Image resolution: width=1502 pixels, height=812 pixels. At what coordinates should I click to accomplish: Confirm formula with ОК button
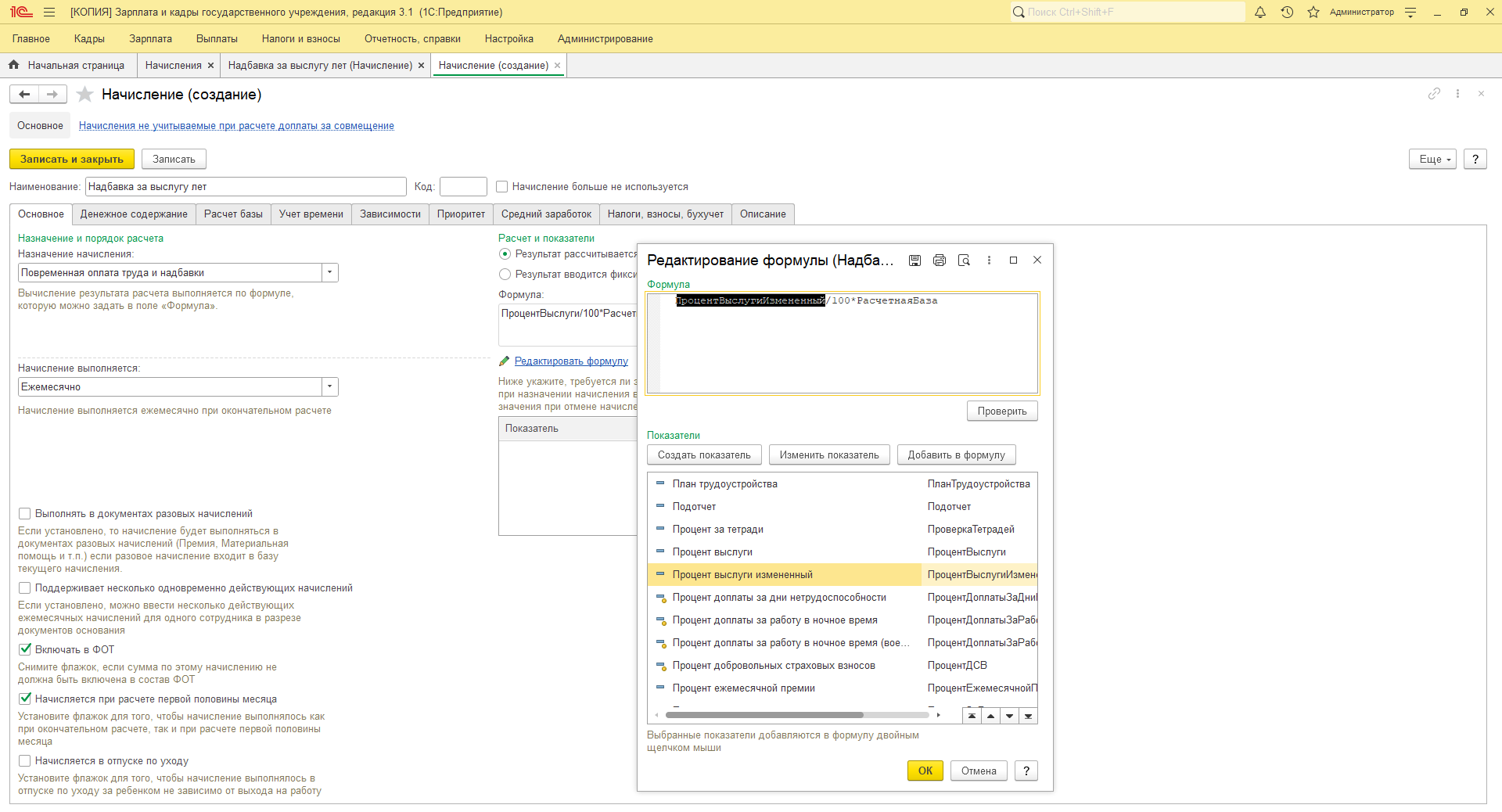[x=925, y=771]
